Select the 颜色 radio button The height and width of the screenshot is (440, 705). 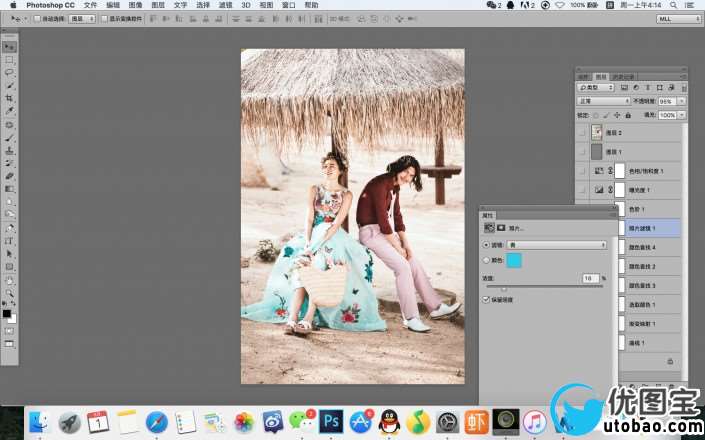[x=486, y=260]
